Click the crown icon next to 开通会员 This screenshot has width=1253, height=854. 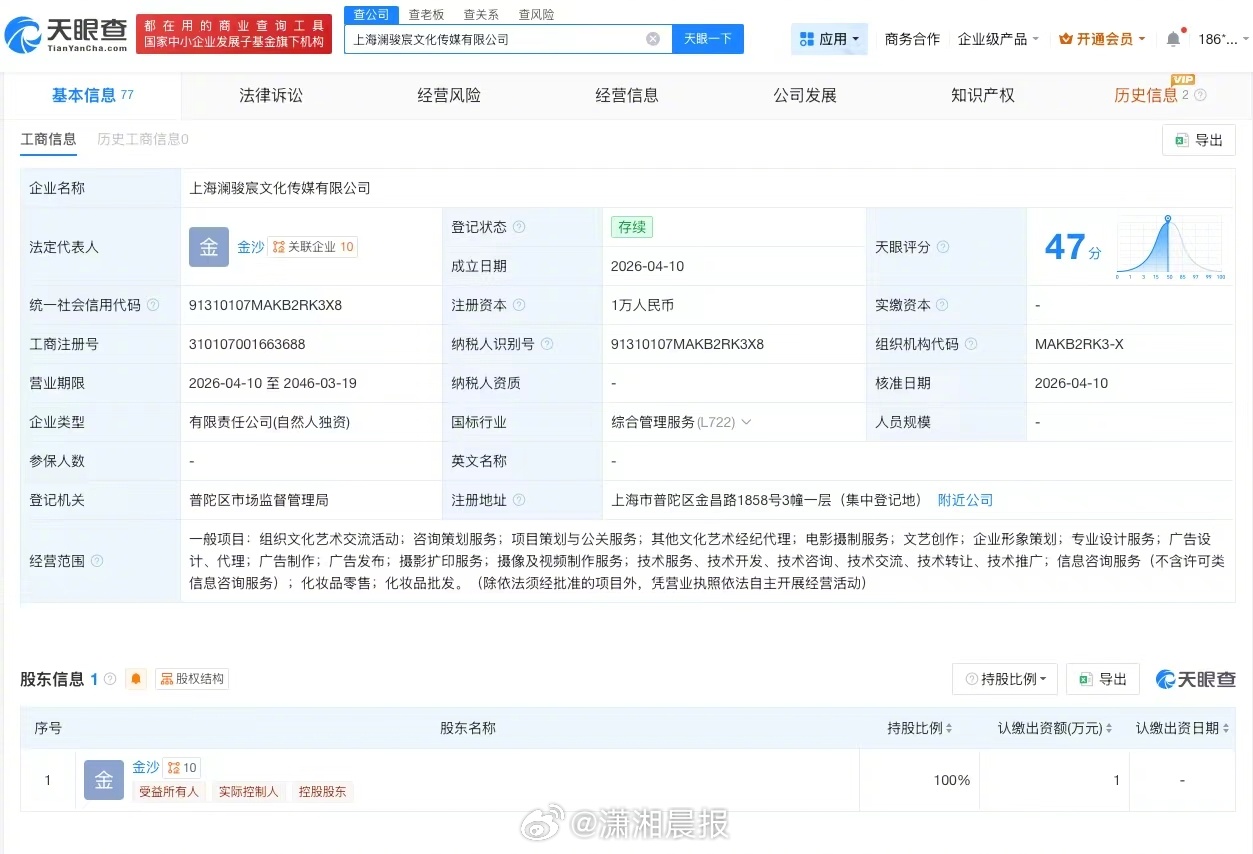tap(1064, 39)
